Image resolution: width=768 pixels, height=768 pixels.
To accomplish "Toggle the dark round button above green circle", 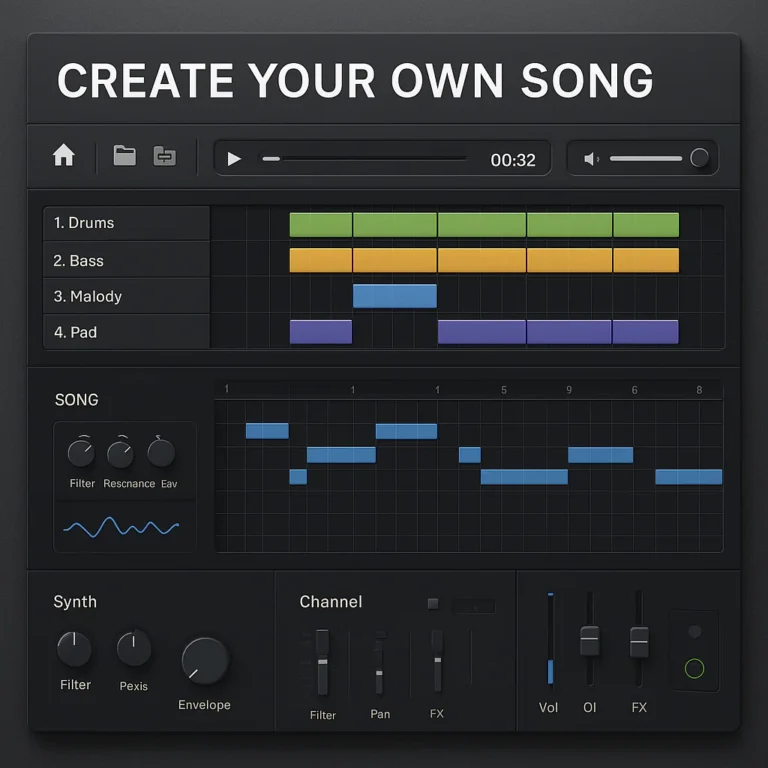I will click(x=695, y=631).
